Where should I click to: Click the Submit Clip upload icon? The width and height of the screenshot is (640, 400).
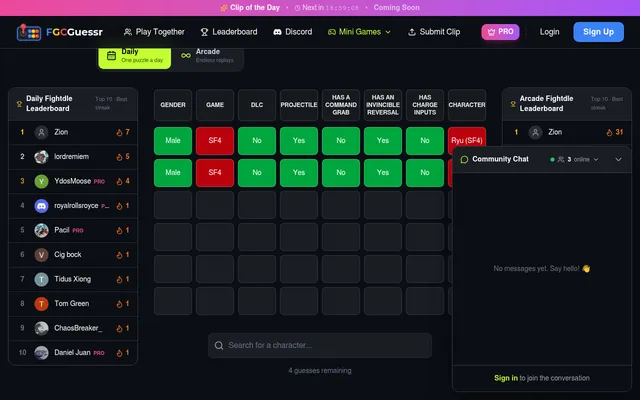[x=412, y=32]
